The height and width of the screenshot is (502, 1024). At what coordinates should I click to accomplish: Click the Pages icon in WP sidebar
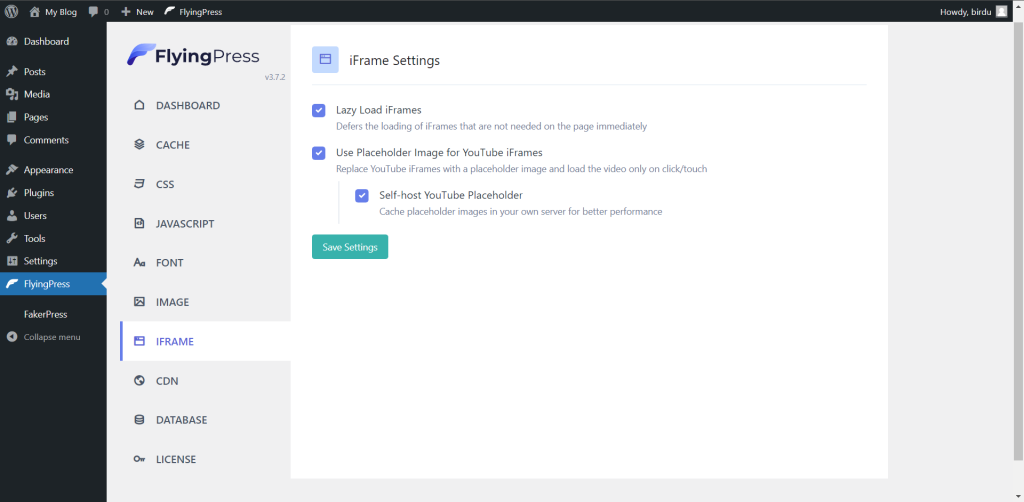point(12,118)
